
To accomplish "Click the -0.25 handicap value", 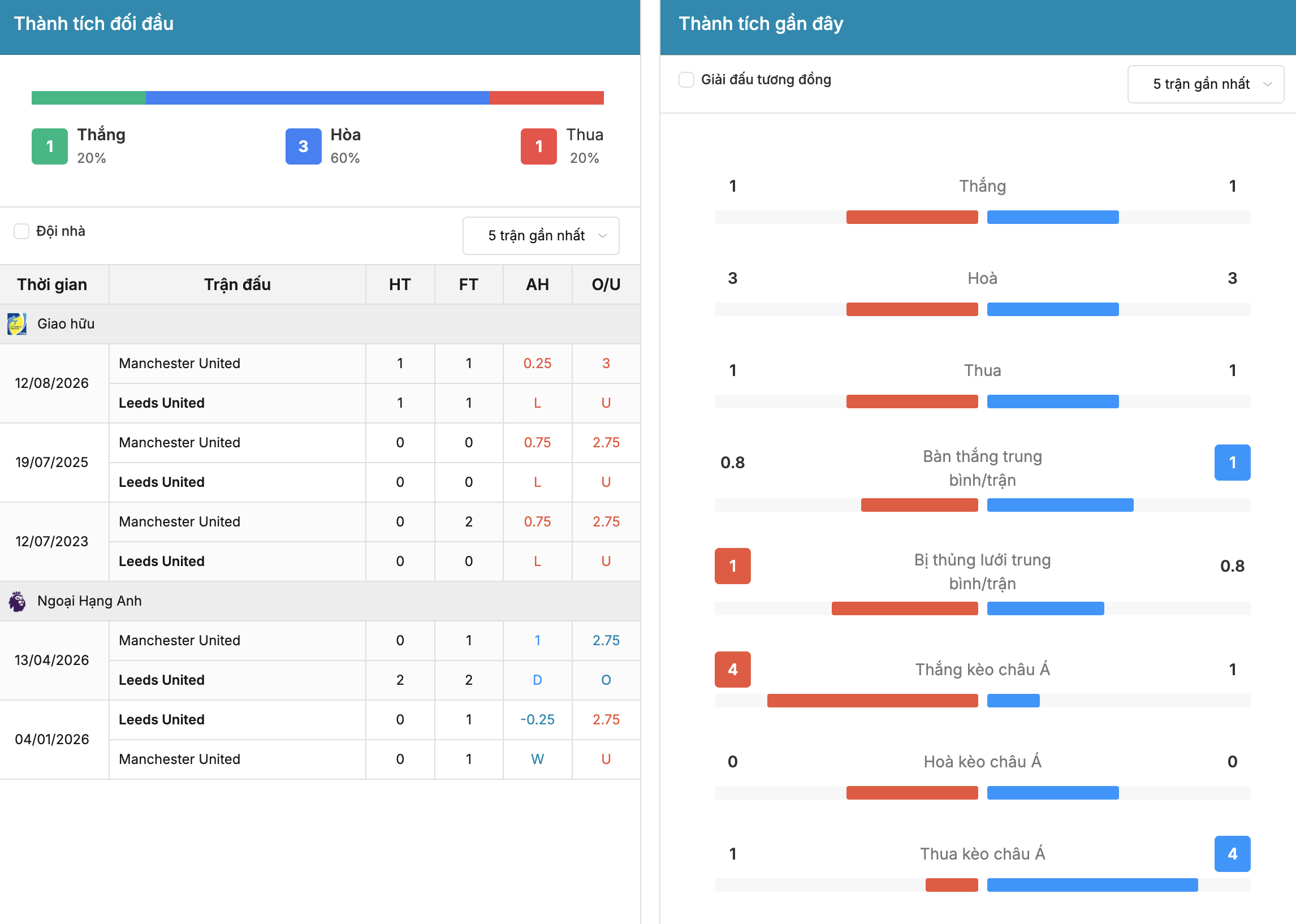I will [x=537, y=719].
